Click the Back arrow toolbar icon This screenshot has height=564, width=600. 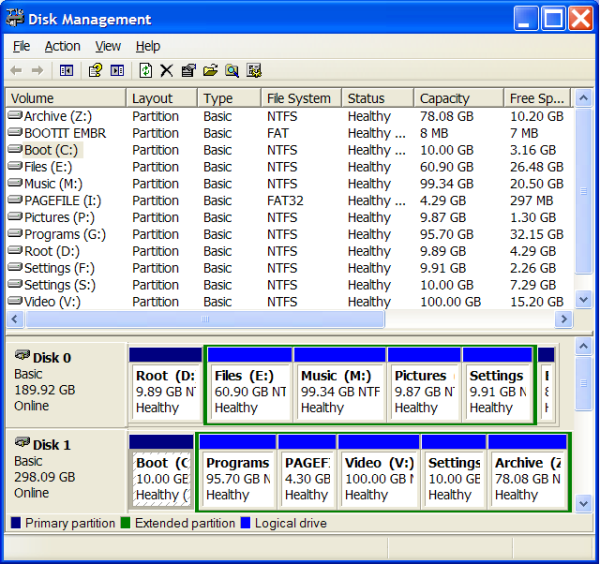pos(16,70)
